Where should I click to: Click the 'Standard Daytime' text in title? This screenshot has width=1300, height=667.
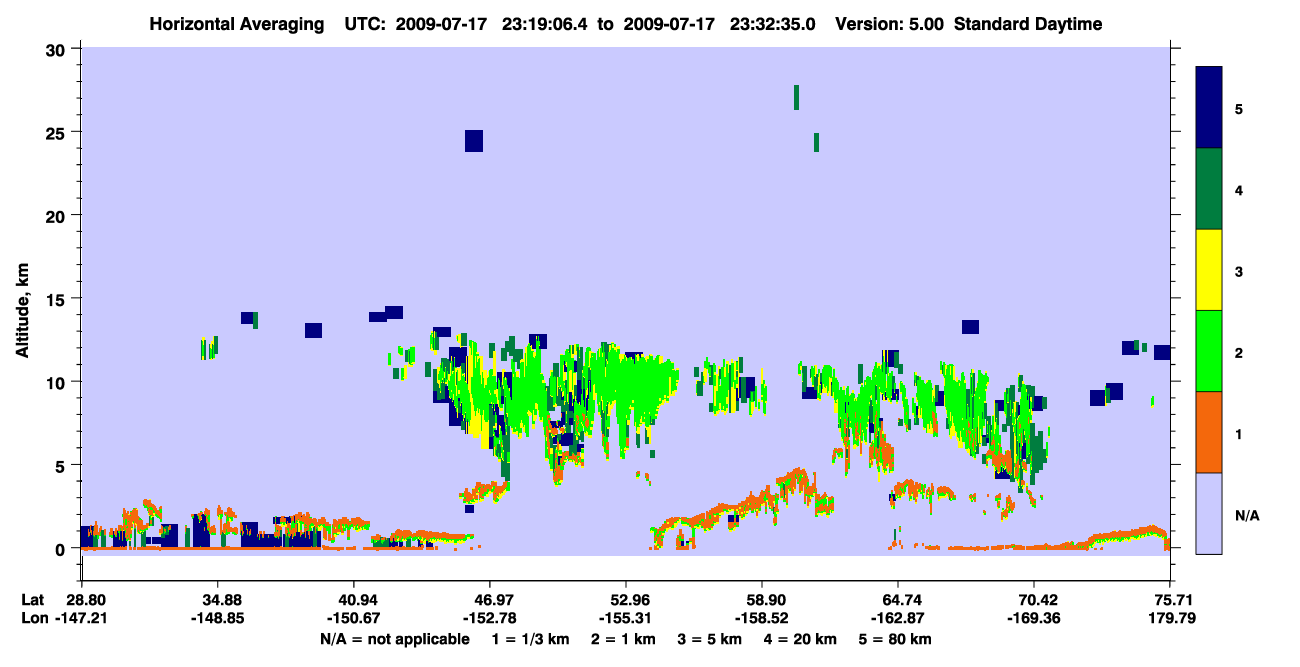(x=1028, y=24)
